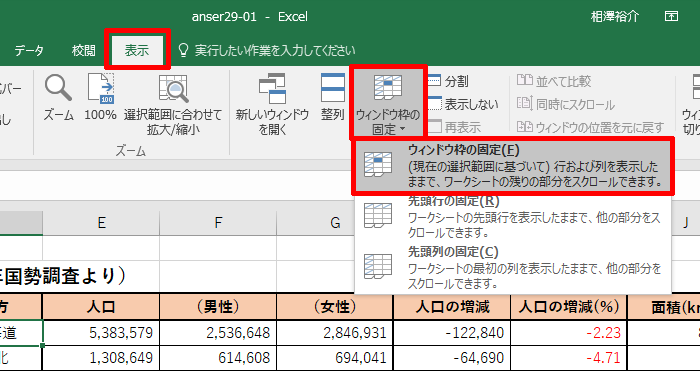Click the 人口の増減(%) header cell
This screenshot has width=700, height=371.
coord(569,307)
